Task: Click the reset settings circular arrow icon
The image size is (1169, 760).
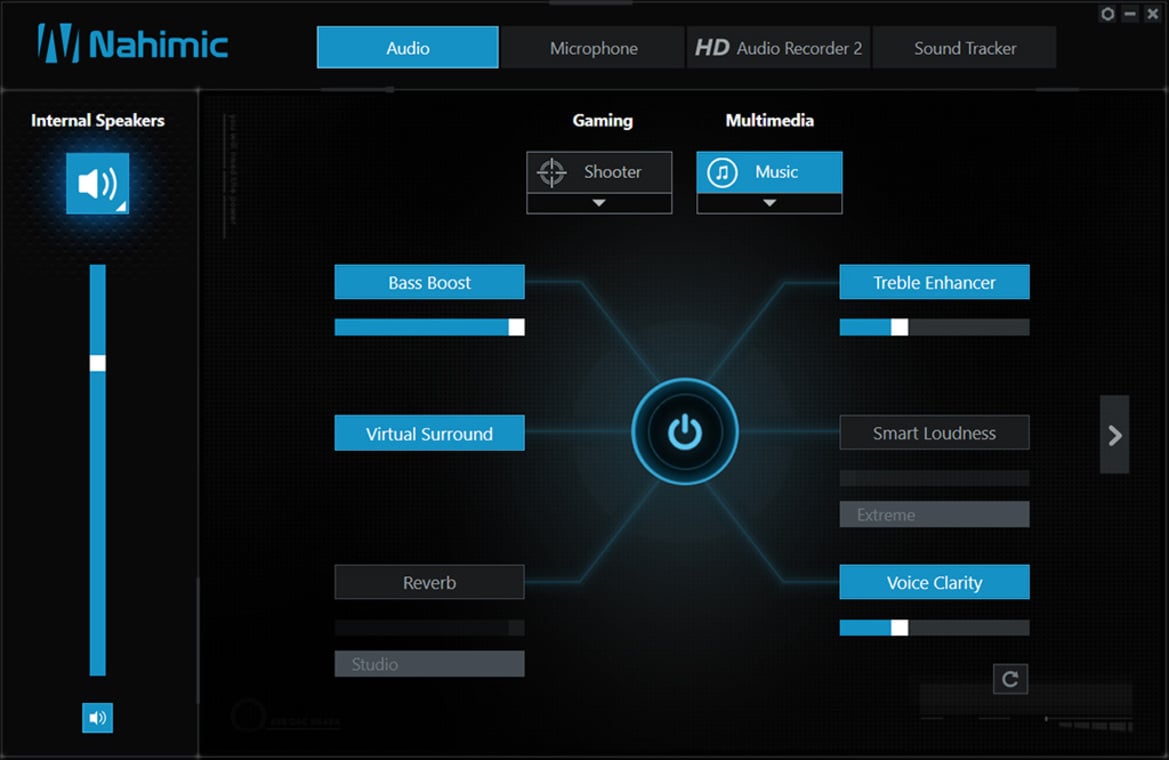Action: point(1010,679)
